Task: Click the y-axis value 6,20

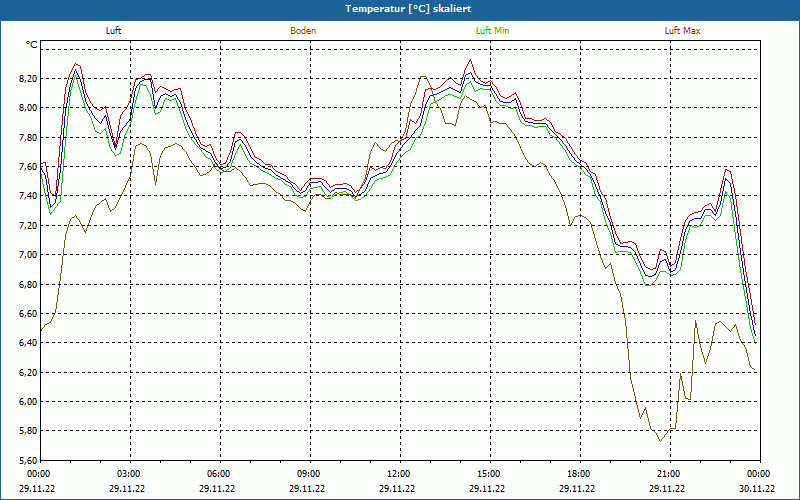Action: click(x=28, y=372)
